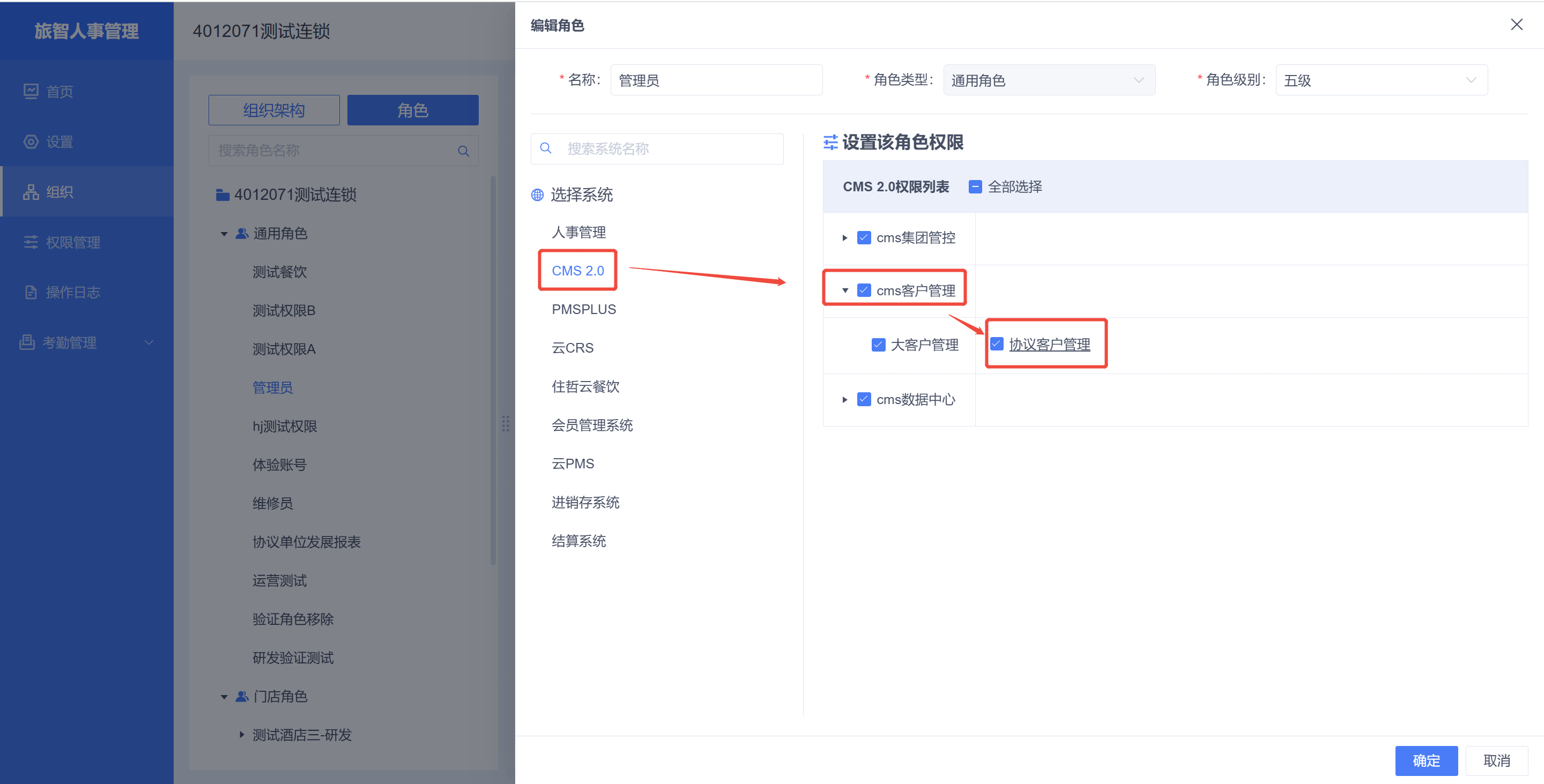Viewport: 1544px width, 784px height.
Task: Click the 名称 input field
Action: tap(716, 80)
